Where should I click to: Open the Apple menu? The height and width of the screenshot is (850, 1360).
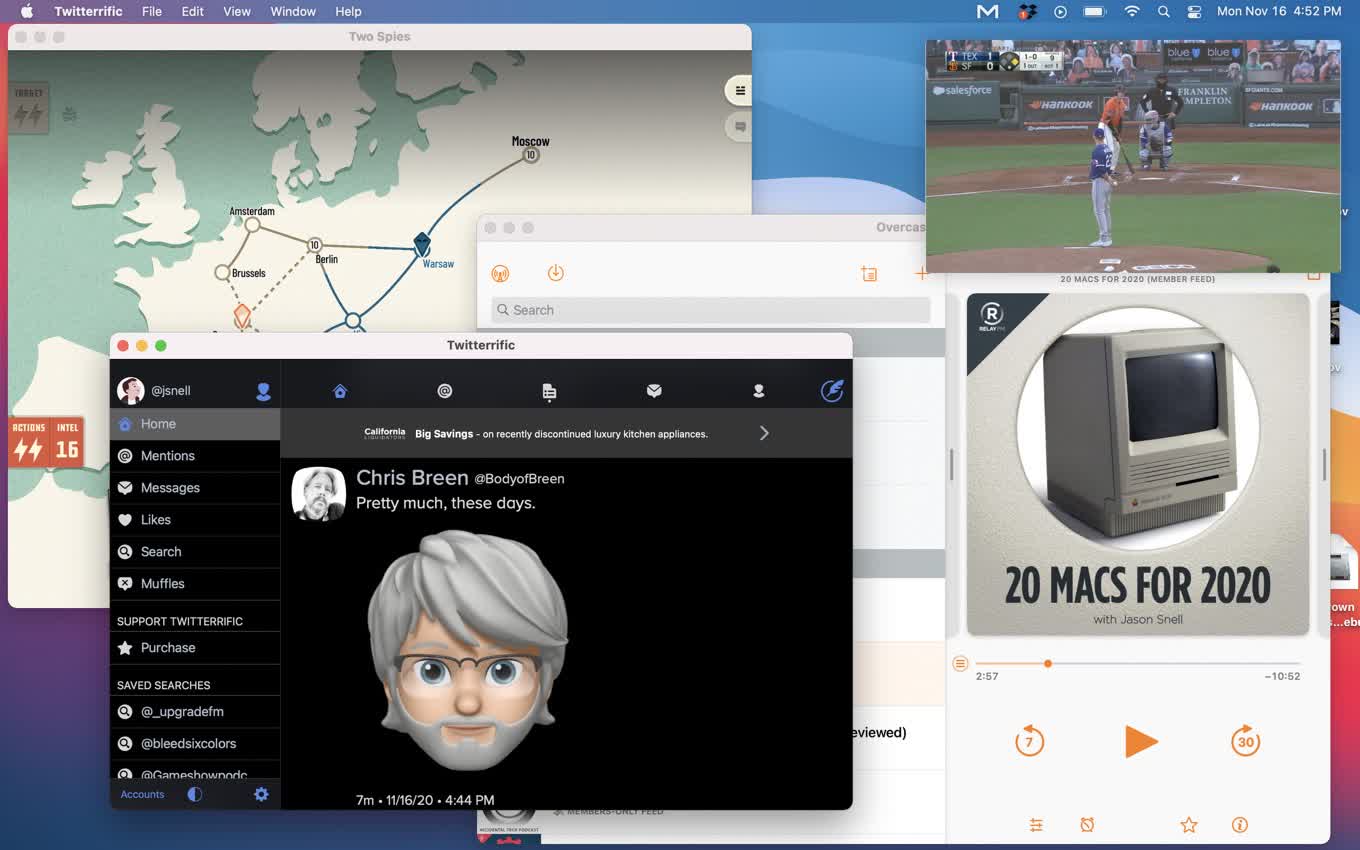[27, 11]
